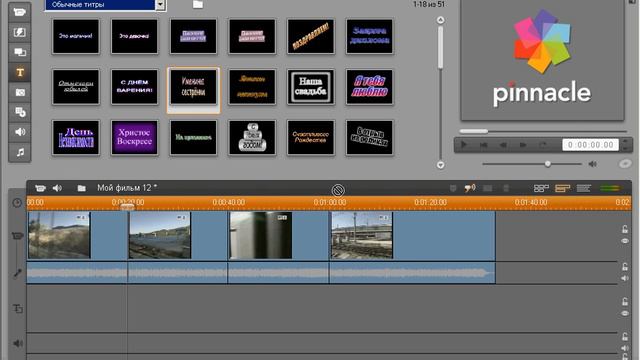Select the 'Наша свадьба' title thumbnail
The width and height of the screenshot is (640, 360).
[311, 87]
